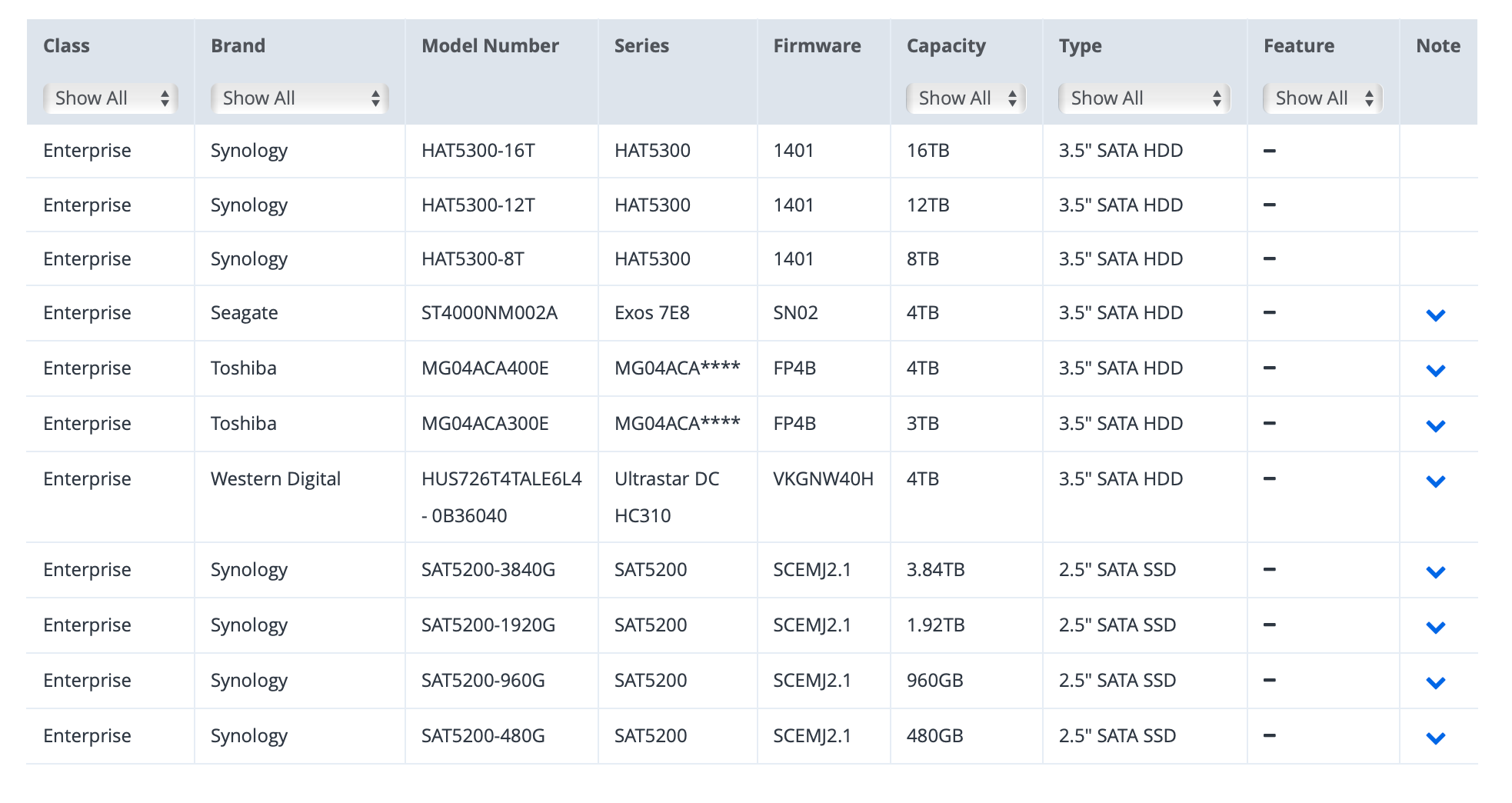
Task: Select model number HAT5300-16T
Action: pos(478,150)
